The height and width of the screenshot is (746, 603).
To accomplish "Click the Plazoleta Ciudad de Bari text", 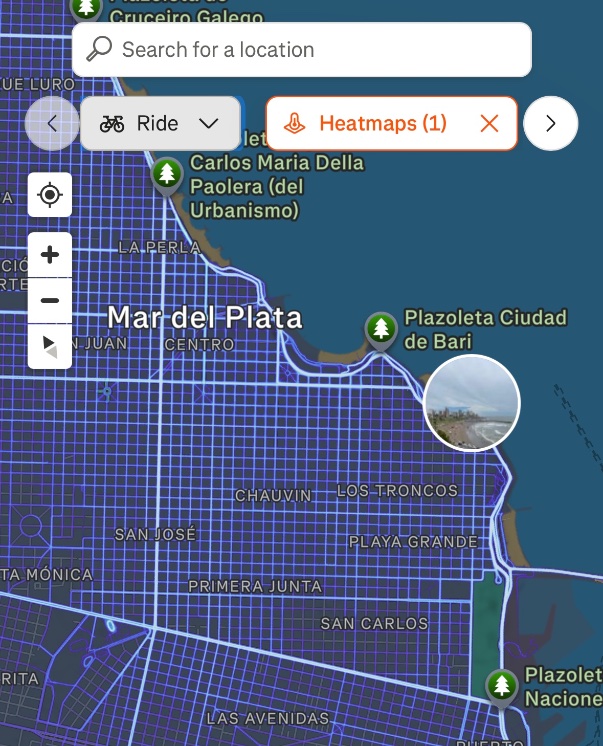I will coord(485,330).
